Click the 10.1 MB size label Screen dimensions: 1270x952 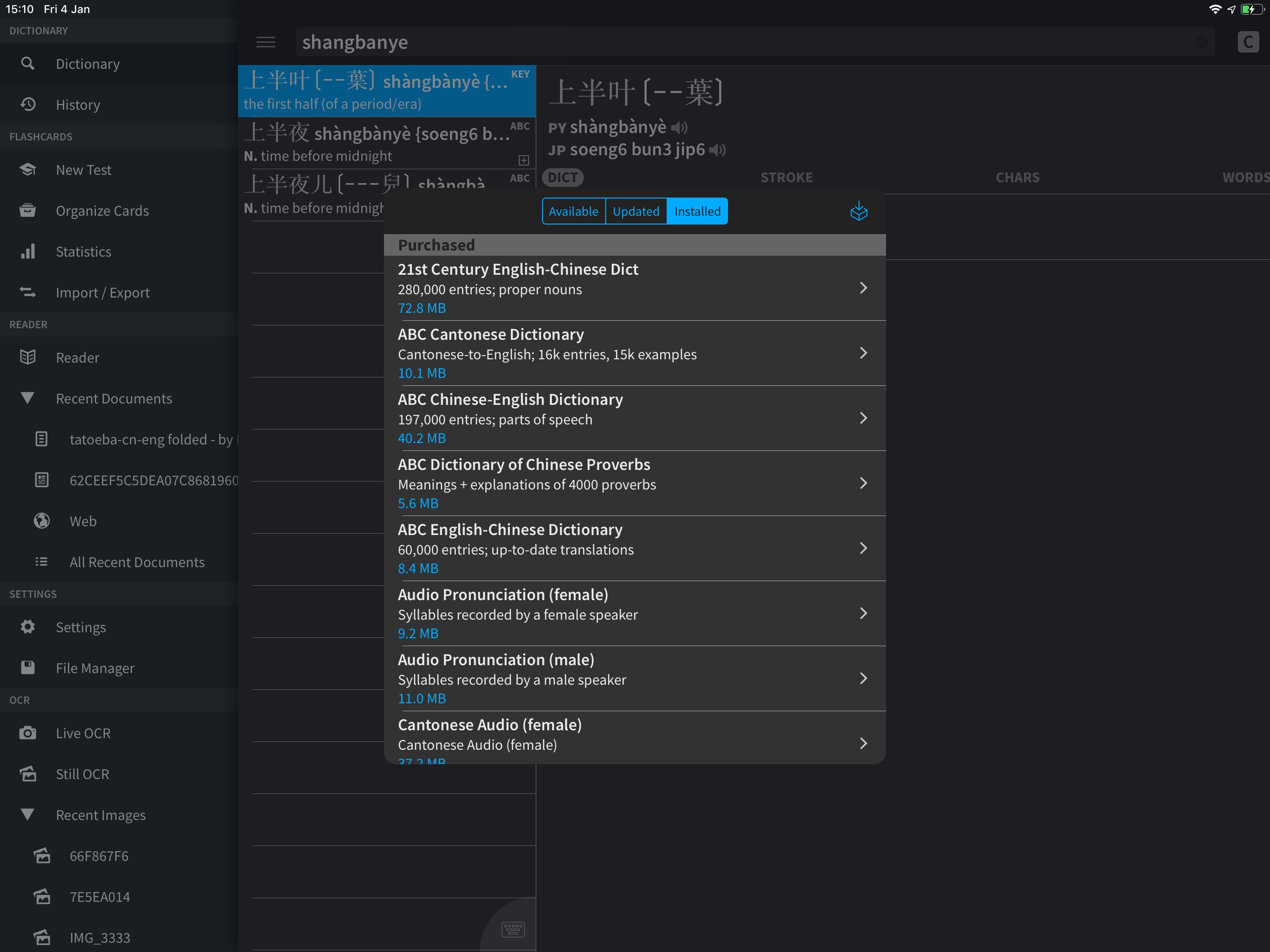tap(422, 373)
